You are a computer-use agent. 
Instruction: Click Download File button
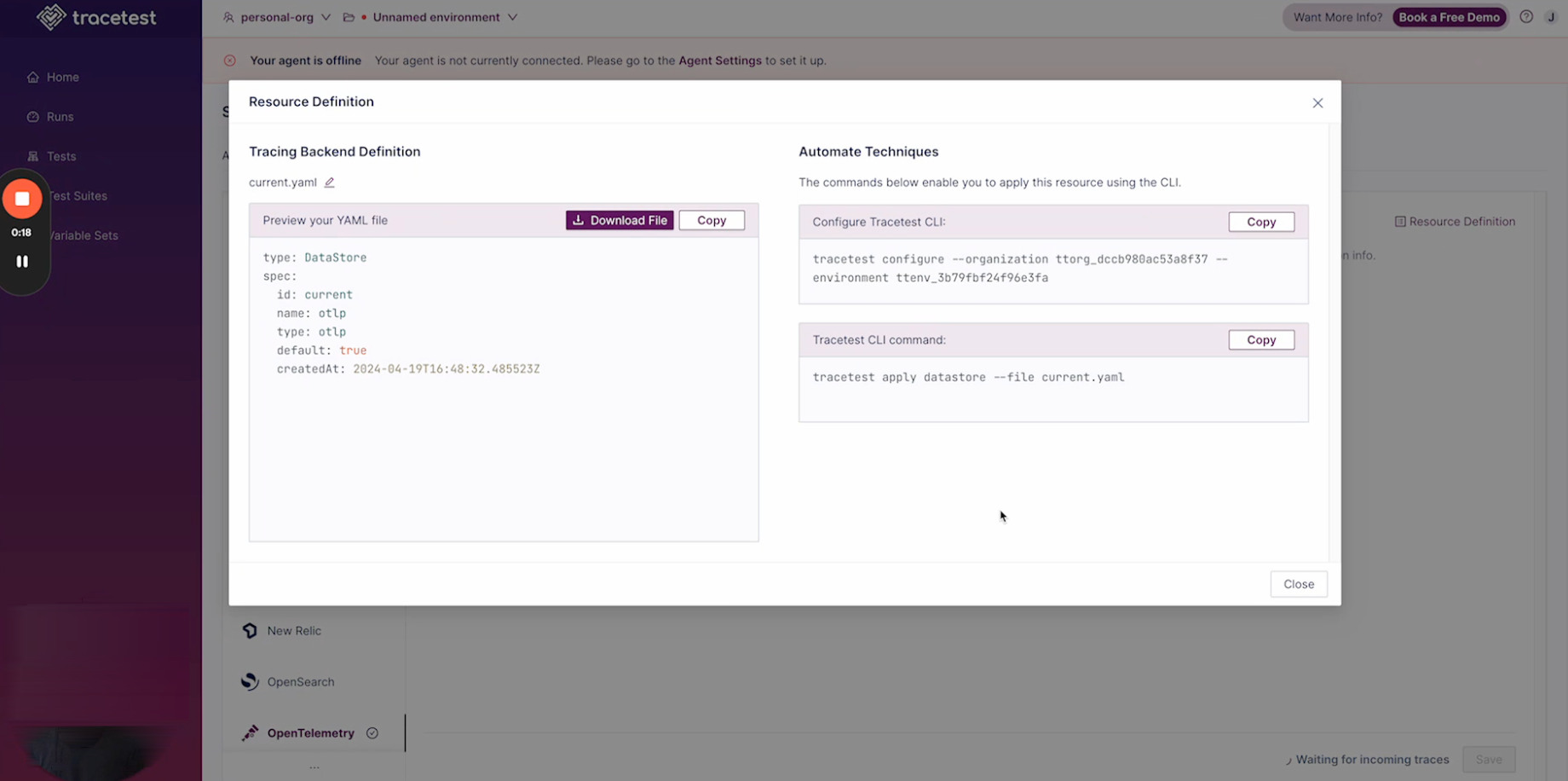[x=620, y=220]
